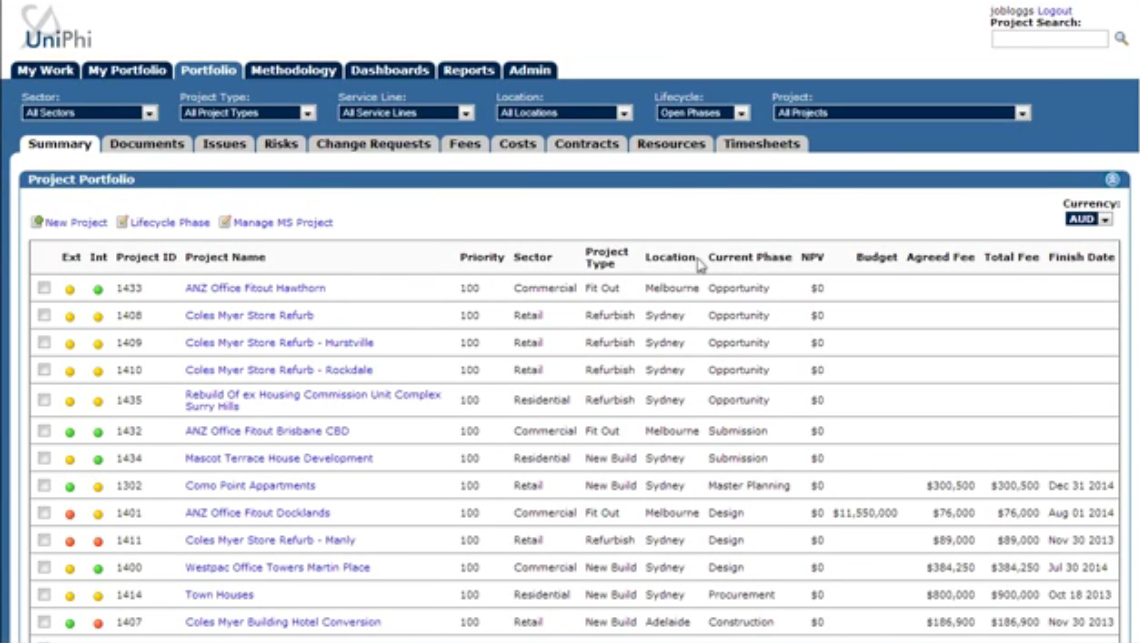
Task: Collapse the Project Portfolio panel icon
Action: tap(1112, 180)
